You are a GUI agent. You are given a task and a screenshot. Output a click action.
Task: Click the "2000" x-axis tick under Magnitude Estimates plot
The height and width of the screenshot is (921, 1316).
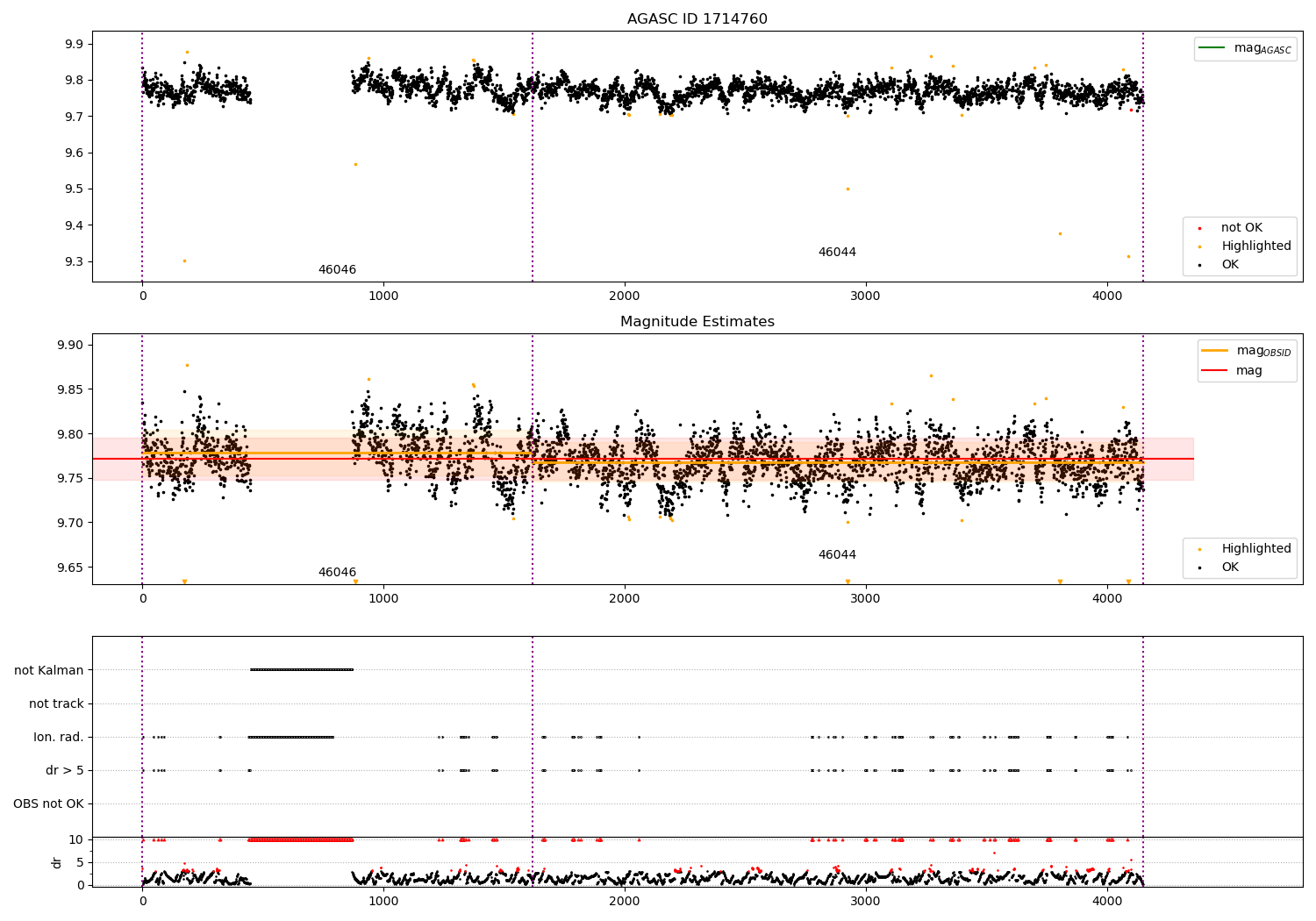pyautogui.click(x=625, y=598)
